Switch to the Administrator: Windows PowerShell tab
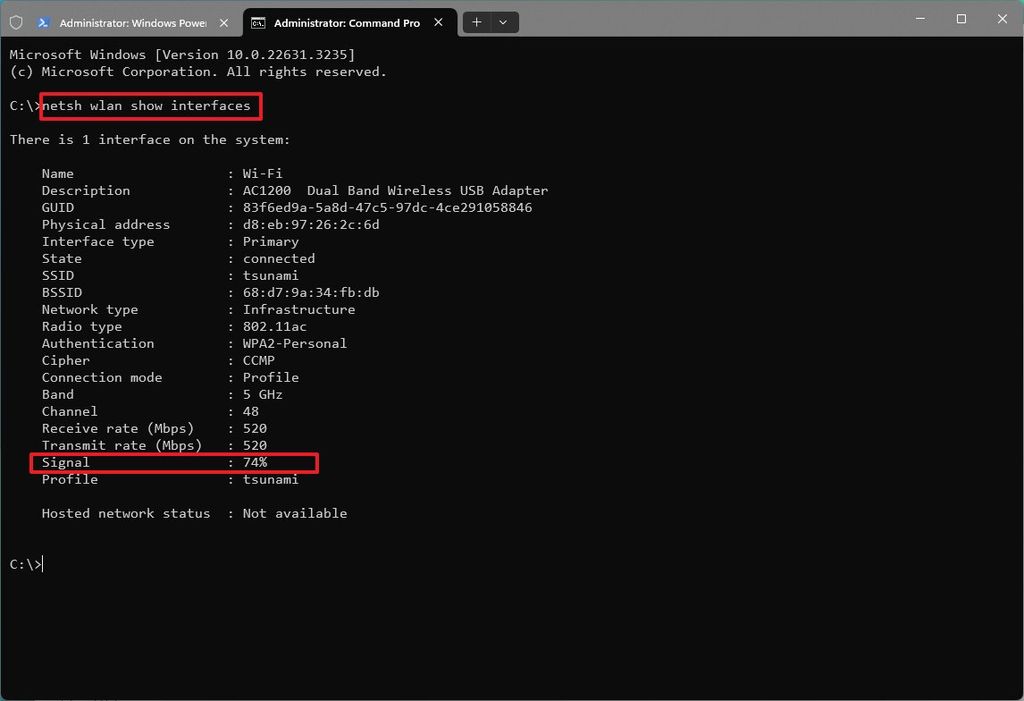 (130, 21)
